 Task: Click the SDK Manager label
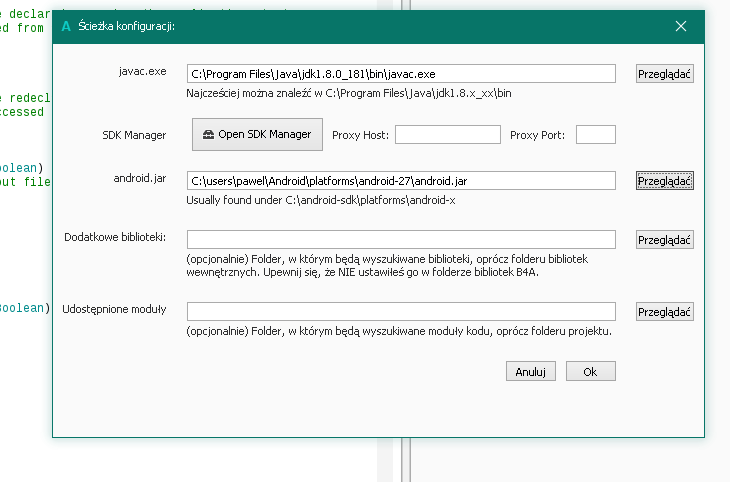pos(133,134)
